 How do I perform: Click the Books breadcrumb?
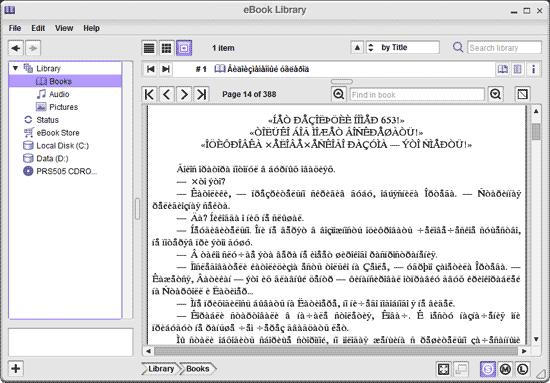point(198,369)
